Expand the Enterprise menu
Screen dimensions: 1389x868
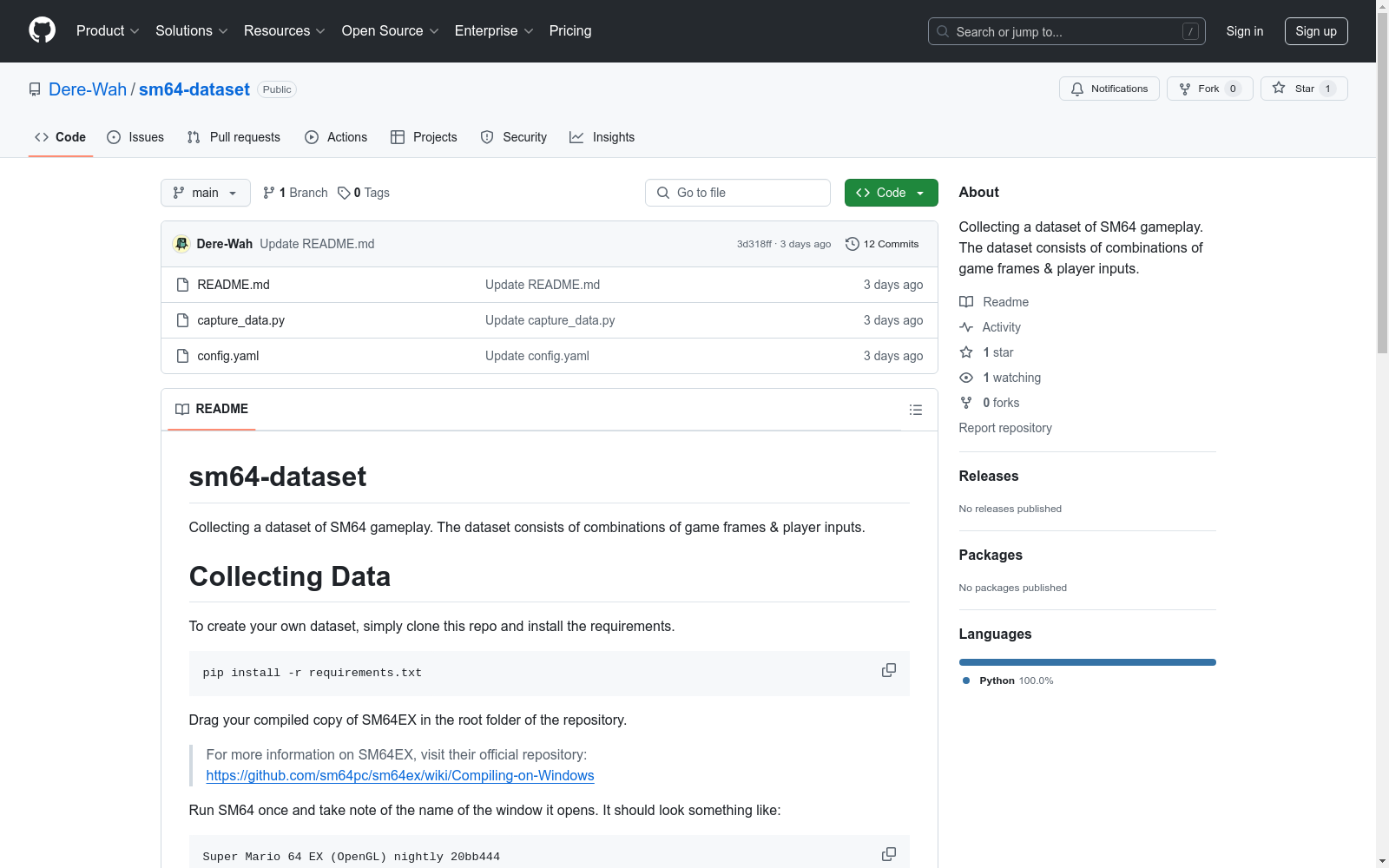pyautogui.click(x=494, y=30)
